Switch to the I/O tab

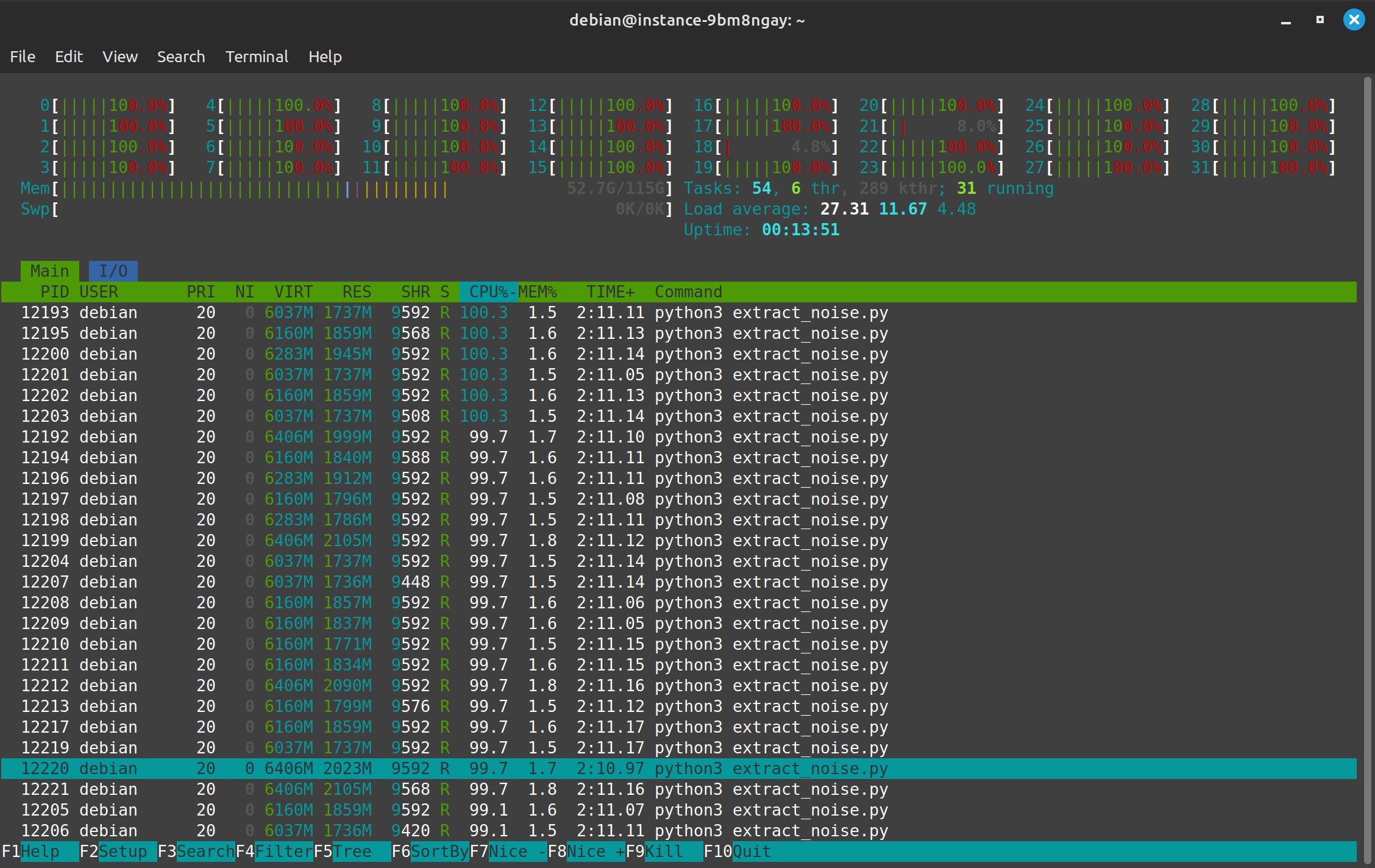(113, 271)
